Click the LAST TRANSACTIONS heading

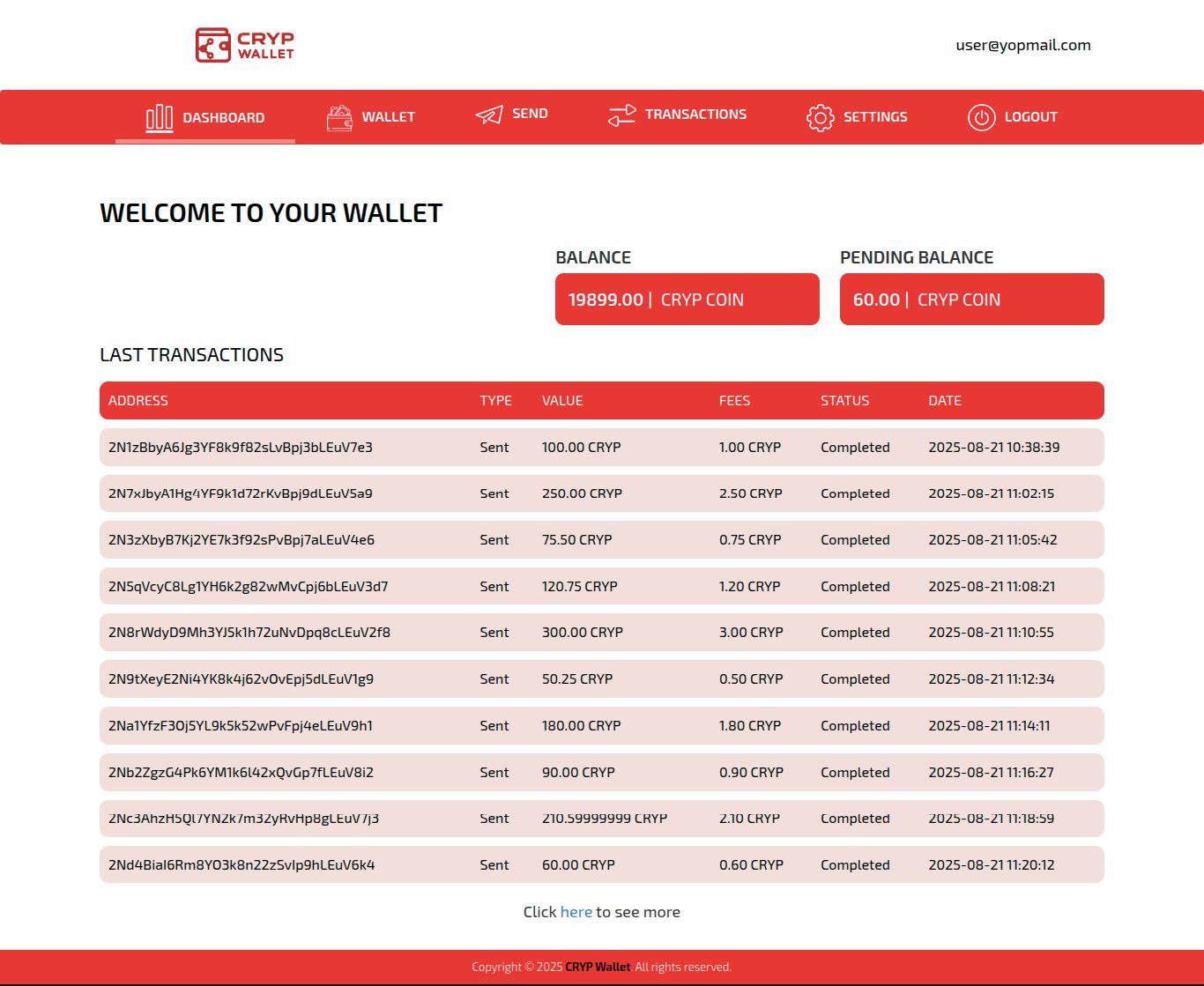[x=191, y=355]
